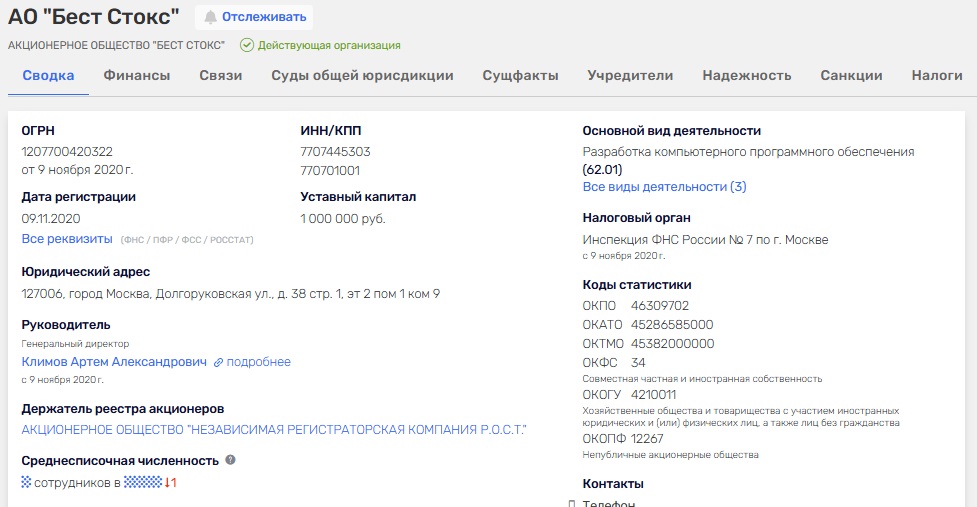Open the Все реквизиты link
The width and height of the screenshot is (977, 507).
tap(67, 239)
